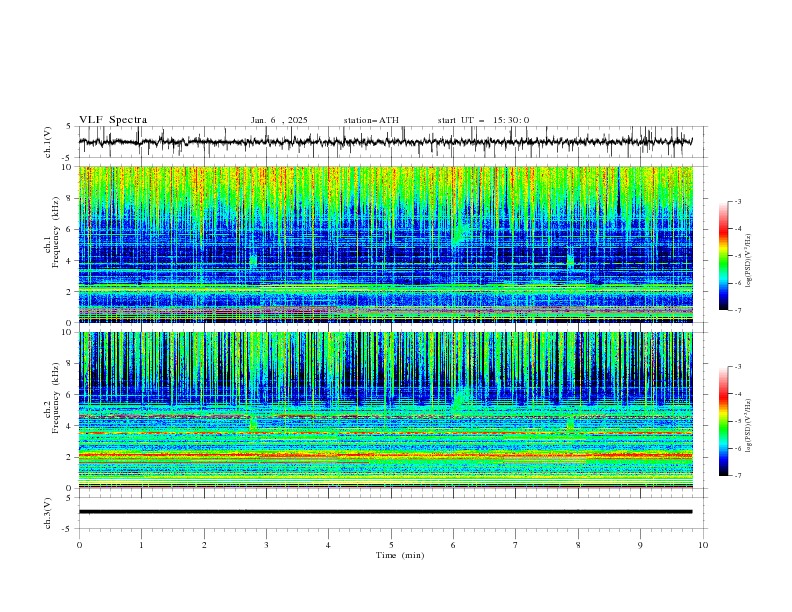The width and height of the screenshot is (792, 612).
Task: Click the time axis tick label "9"
Action: coord(640,545)
